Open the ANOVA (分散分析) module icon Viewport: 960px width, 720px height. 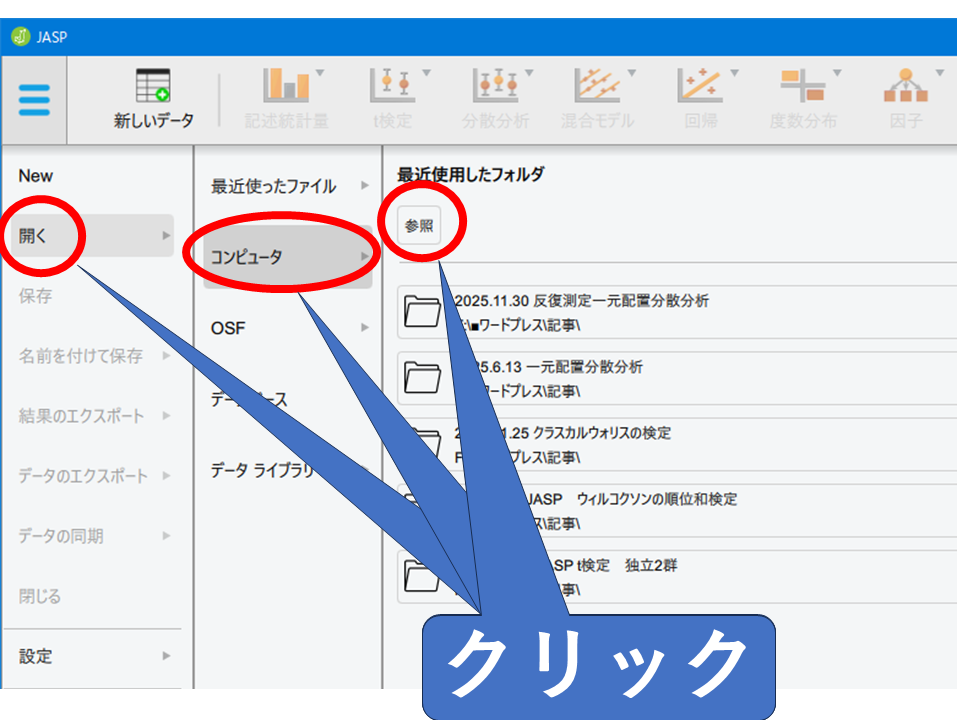[496, 98]
